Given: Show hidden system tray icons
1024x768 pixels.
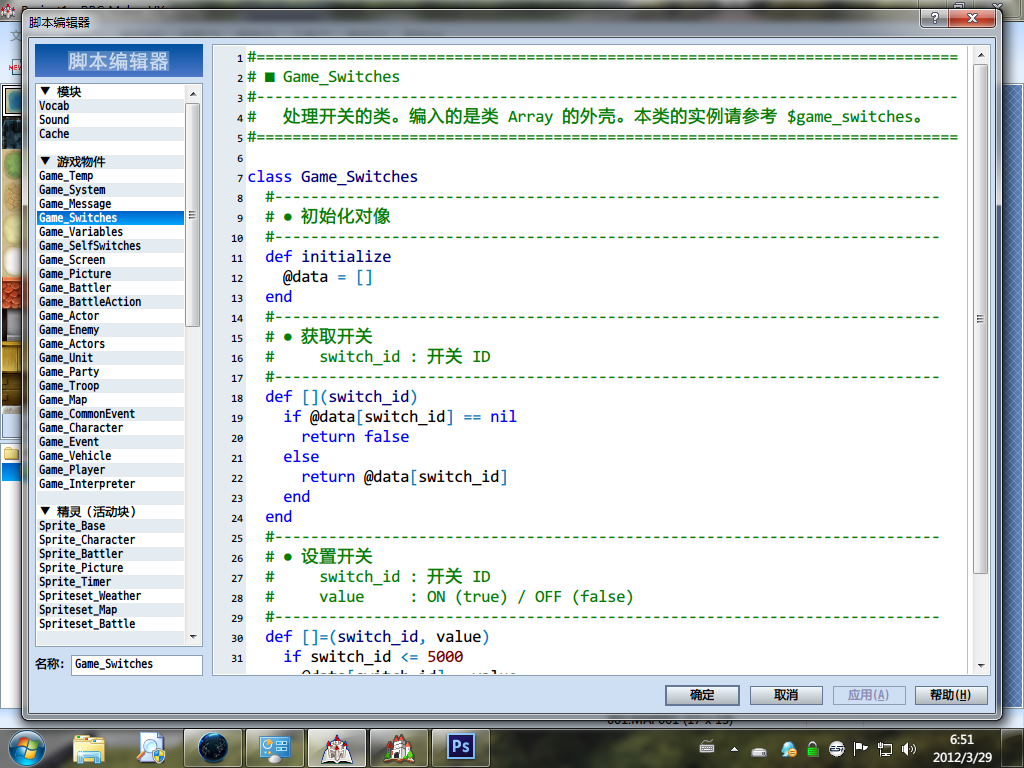Looking at the screenshot, I should pyautogui.click(x=735, y=748).
